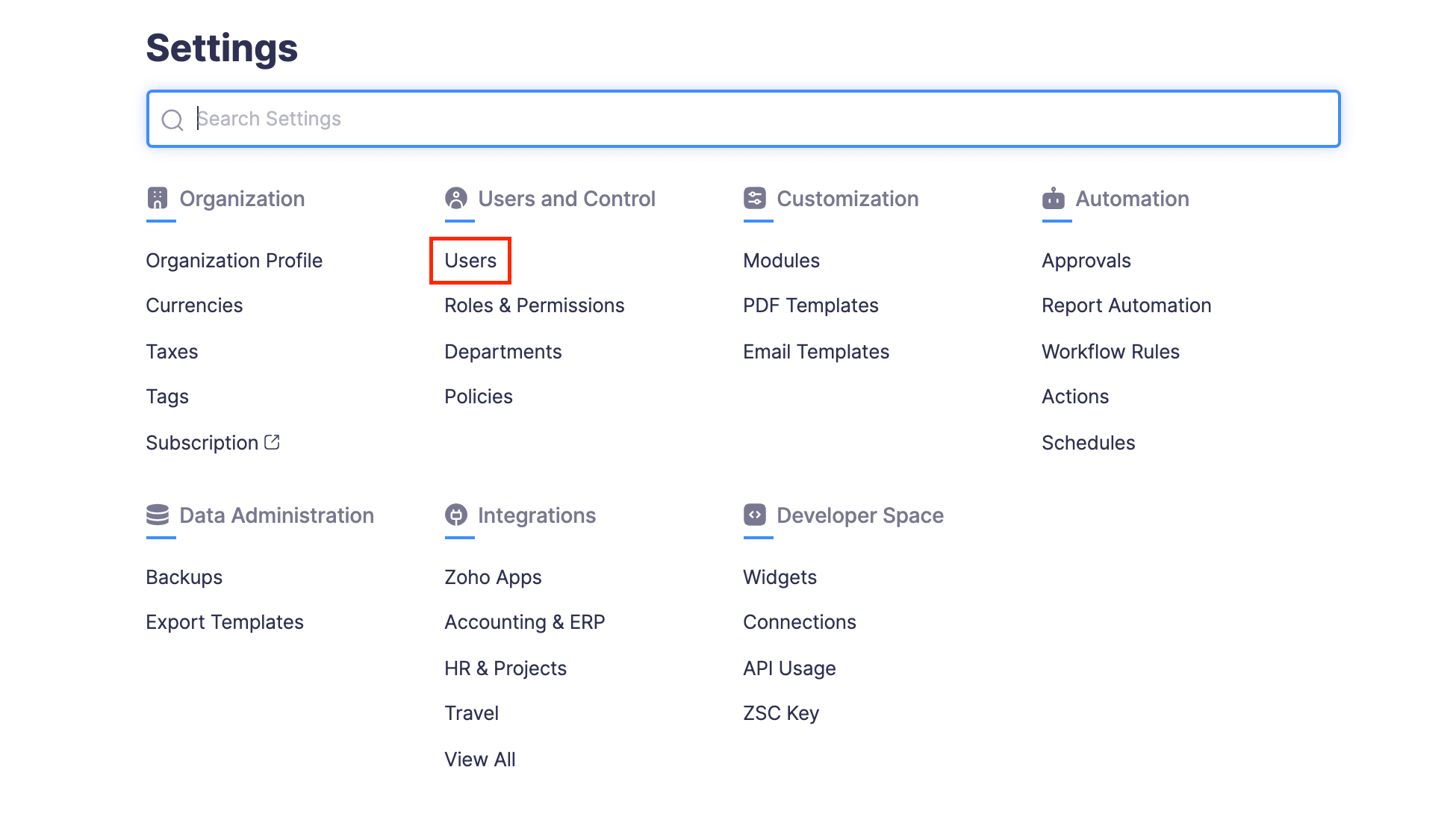Click the Developer Space code icon
Image resolution: width=1456 pixels, height=832 pixels.
pos(756,515)
